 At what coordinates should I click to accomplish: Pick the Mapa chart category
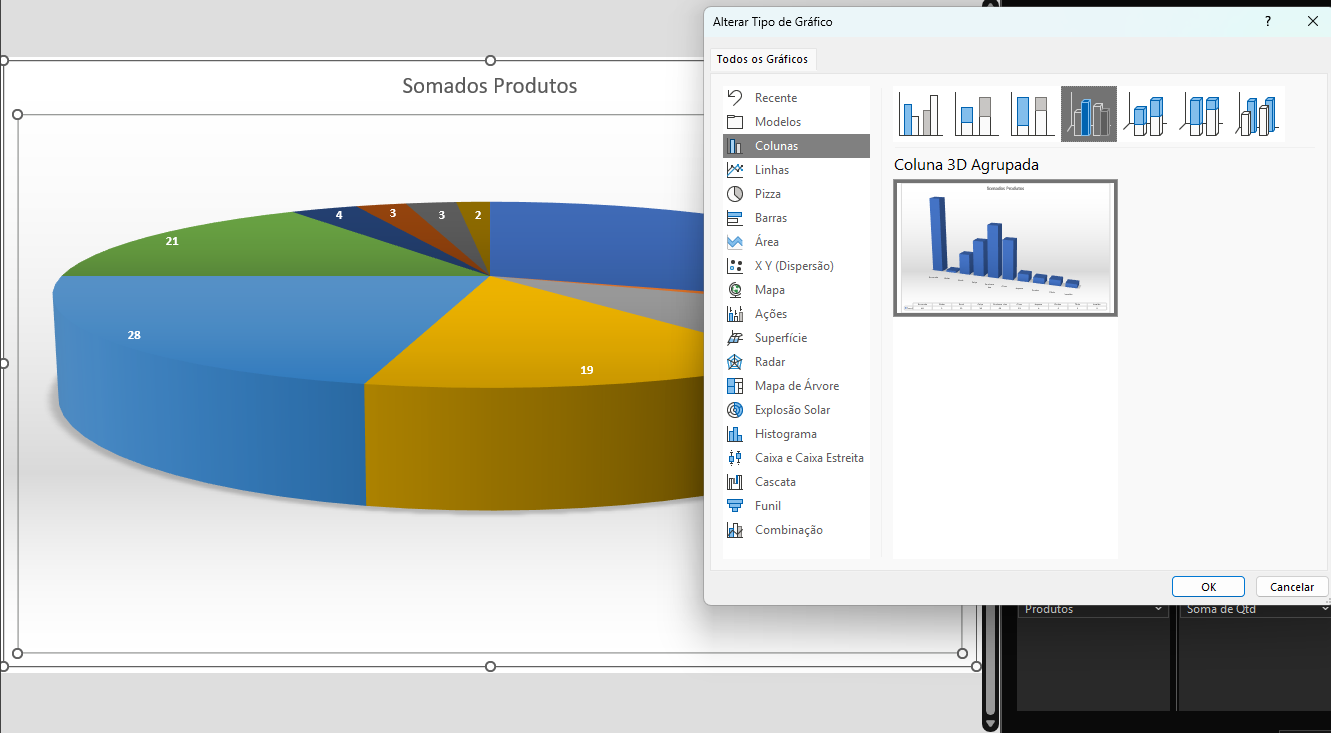[x=796, y=290]
